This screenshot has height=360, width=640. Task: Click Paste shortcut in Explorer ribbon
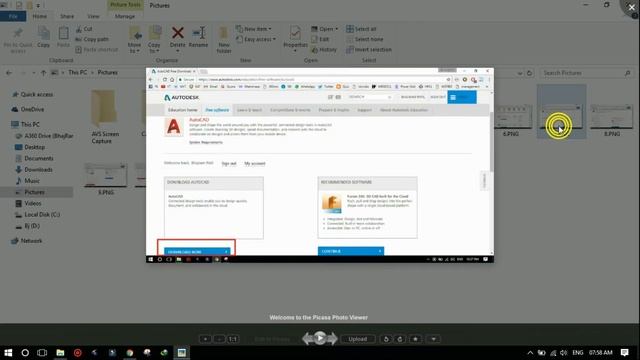pos(97,49)
